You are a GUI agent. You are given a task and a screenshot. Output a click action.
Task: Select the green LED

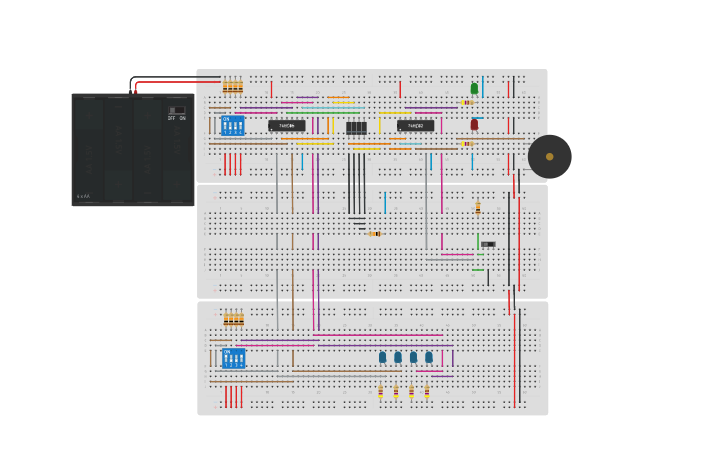474,89
